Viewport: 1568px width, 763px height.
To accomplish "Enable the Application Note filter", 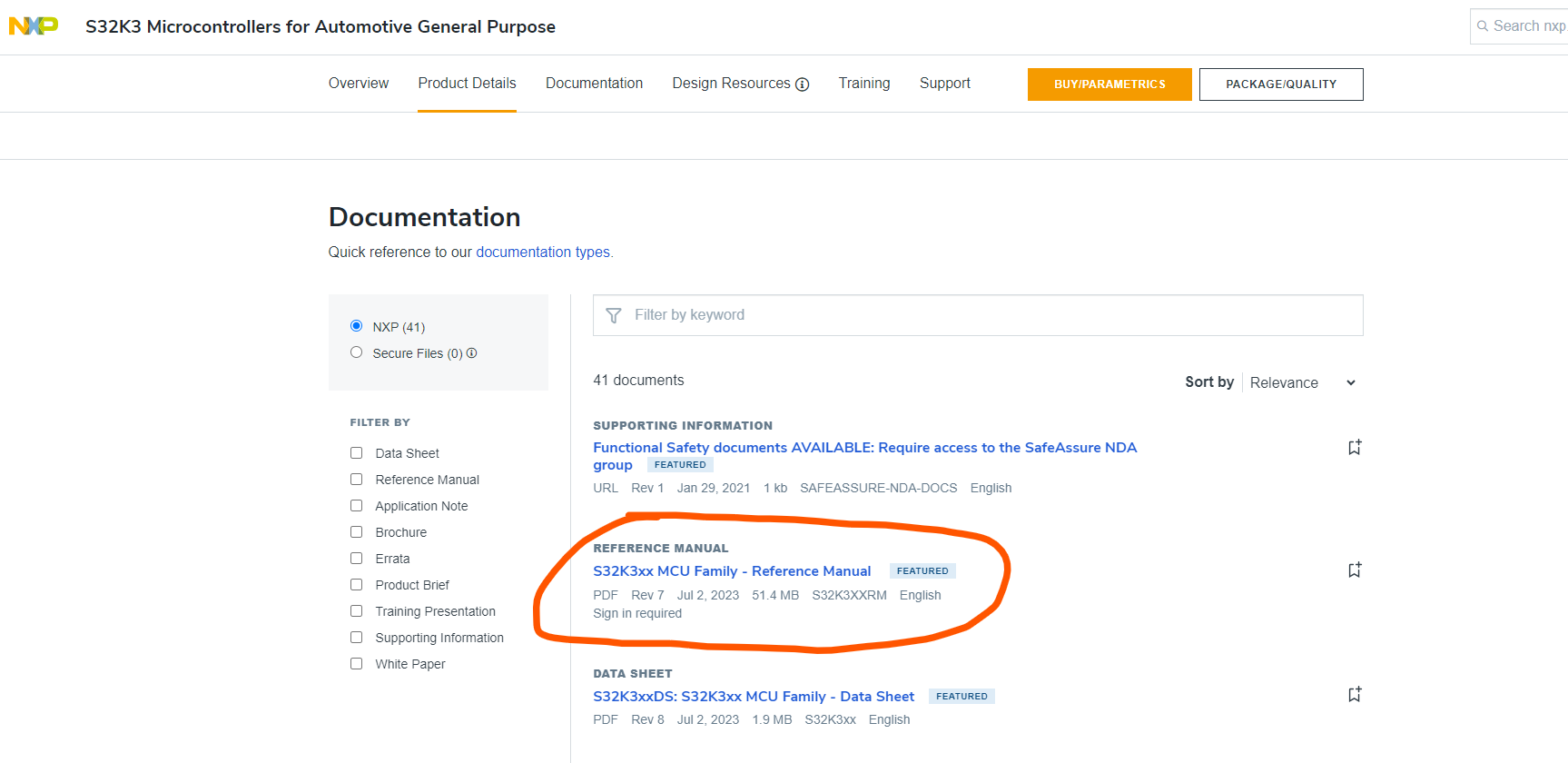I will point(357,506).
